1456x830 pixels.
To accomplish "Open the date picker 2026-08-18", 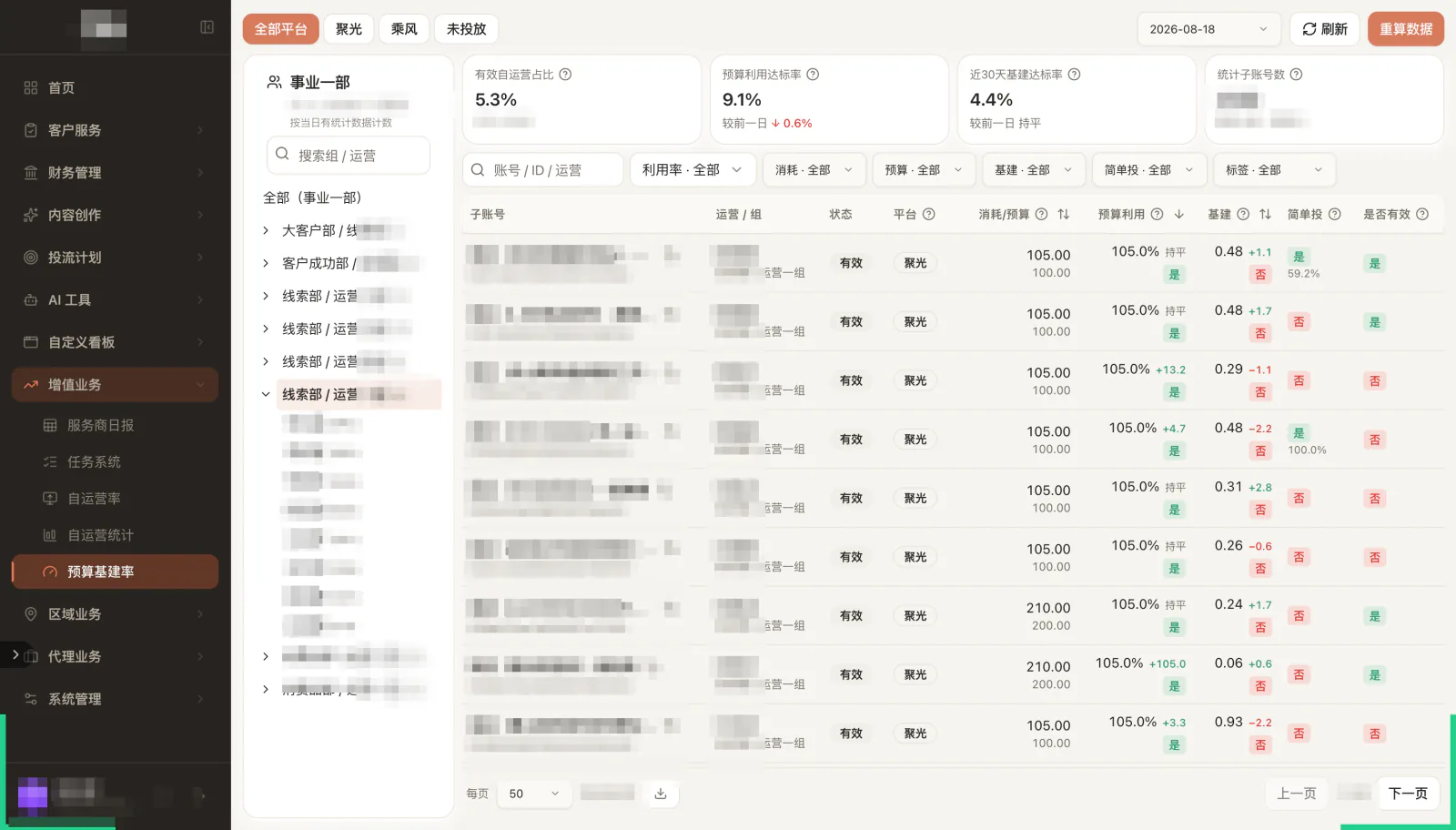I will click(1208, 29).
